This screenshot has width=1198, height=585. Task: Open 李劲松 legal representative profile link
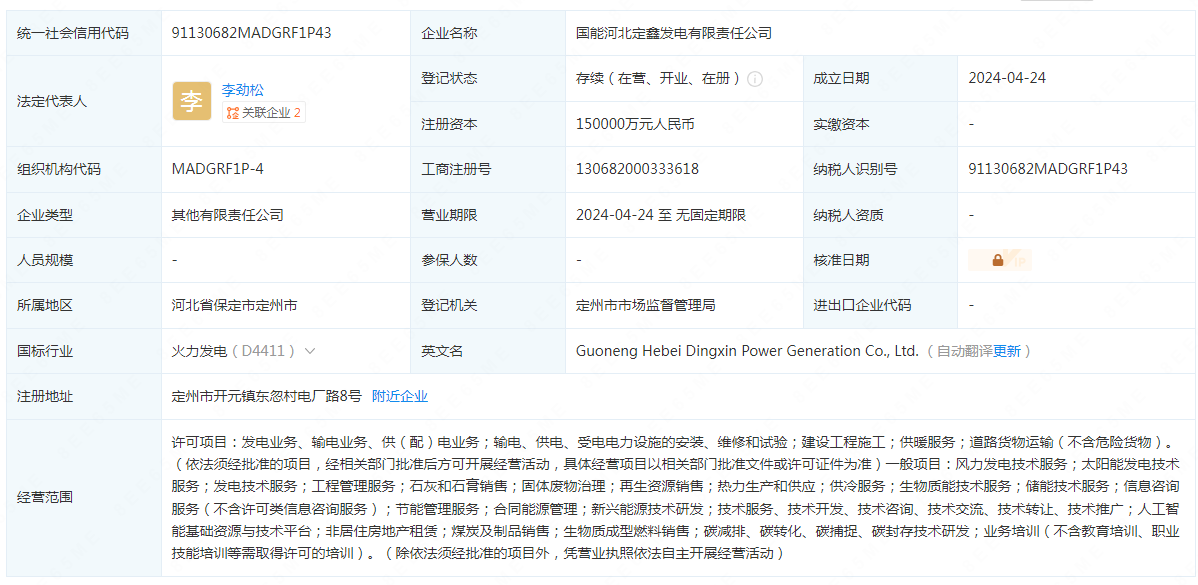(x=243, y=90)
